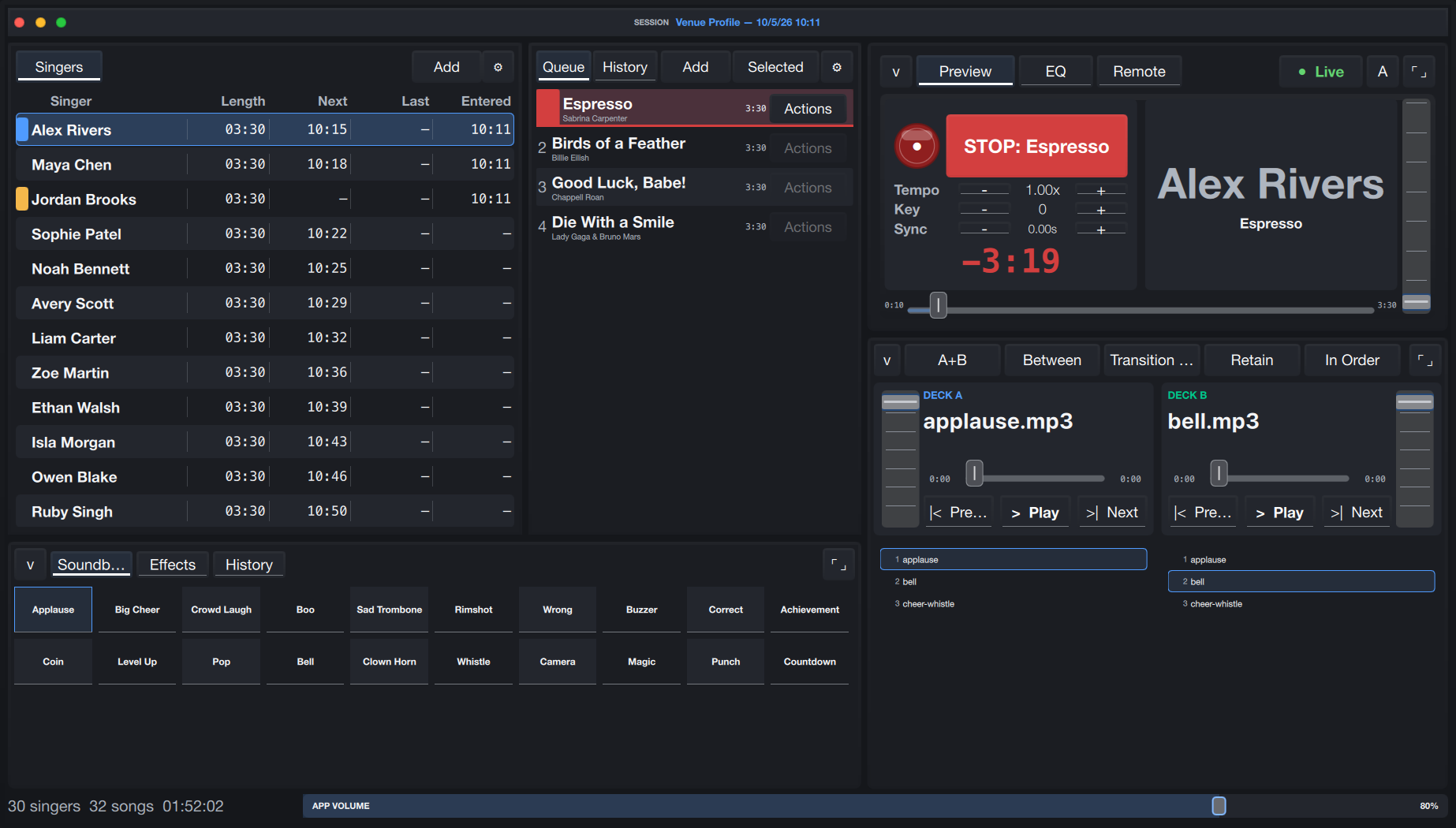Decrease Tempo with the minus stepper
This screenshot has width=1456, height=828.
(984, 191)
